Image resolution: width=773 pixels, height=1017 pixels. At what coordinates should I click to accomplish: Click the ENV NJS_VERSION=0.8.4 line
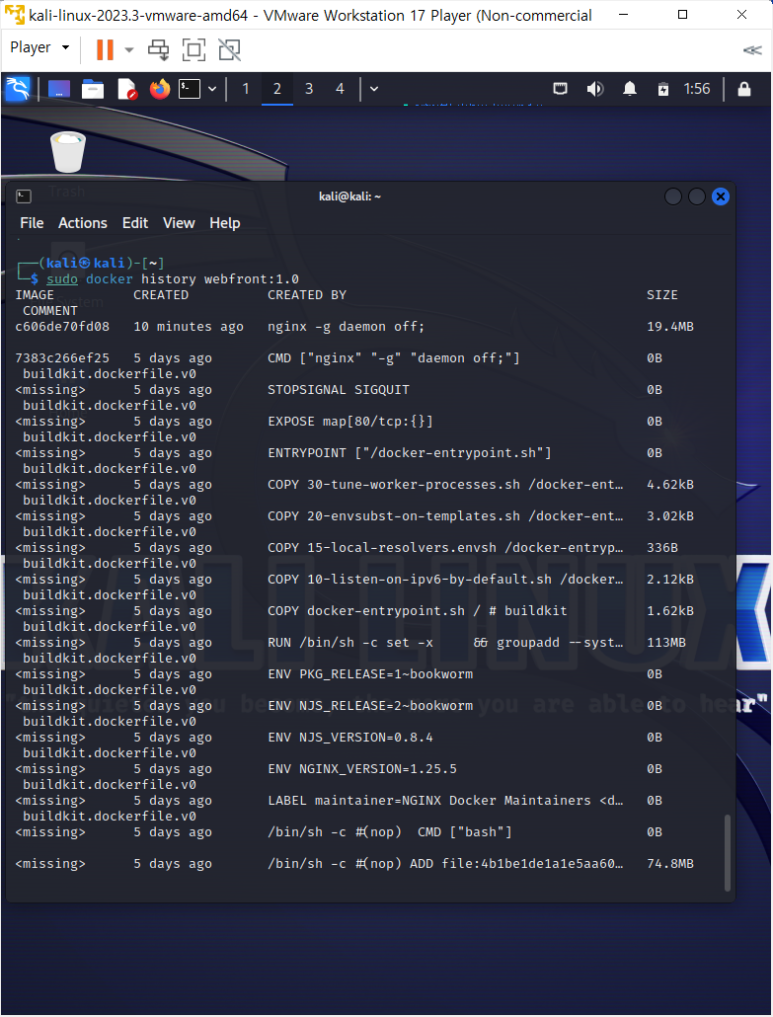point(350,737)
